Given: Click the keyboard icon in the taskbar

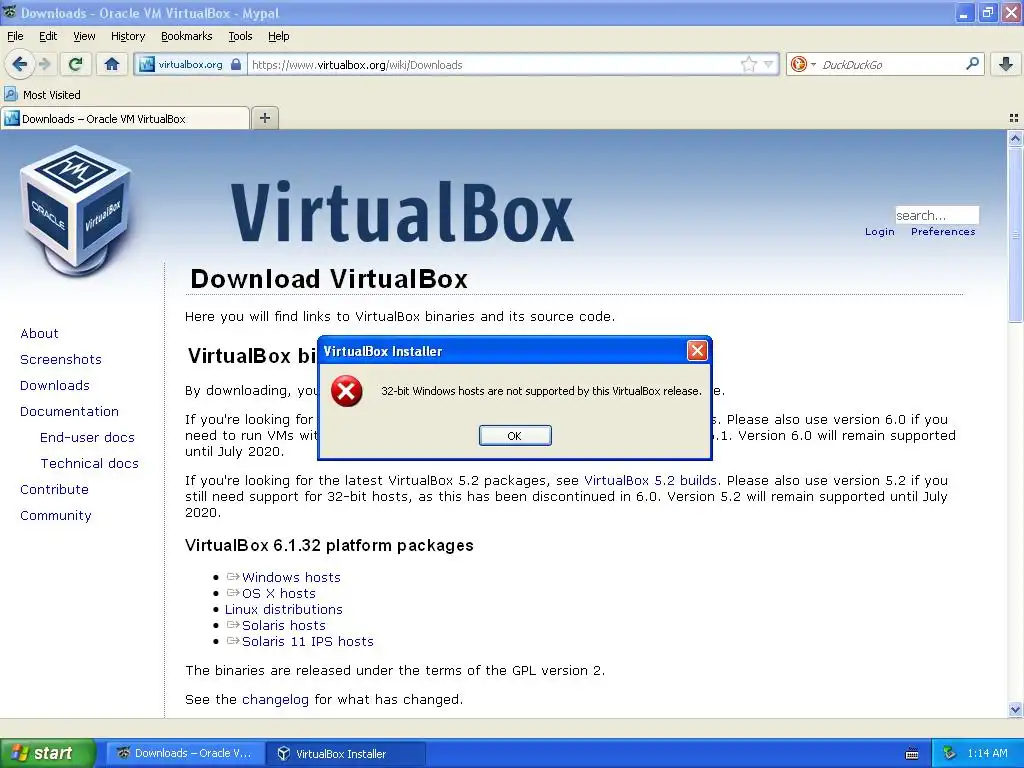Looking at the screenshot, I should pos(912,754).
